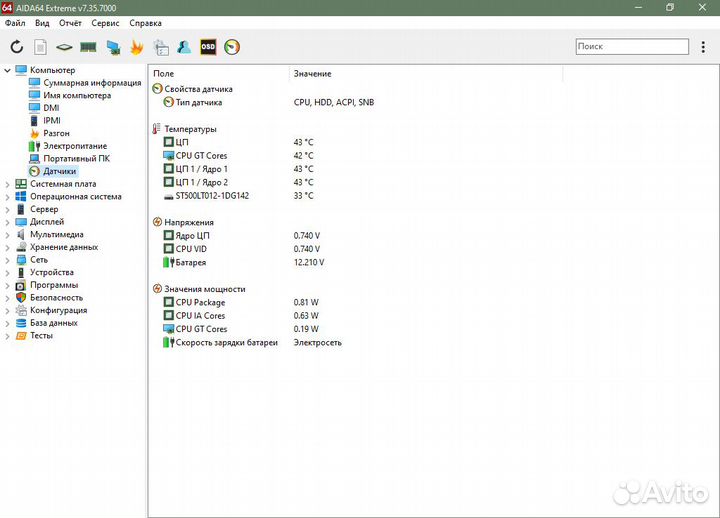Viewport: 720px width, 518px height.
Task: Open the Отчёт menu
Action: coord(70,23)
